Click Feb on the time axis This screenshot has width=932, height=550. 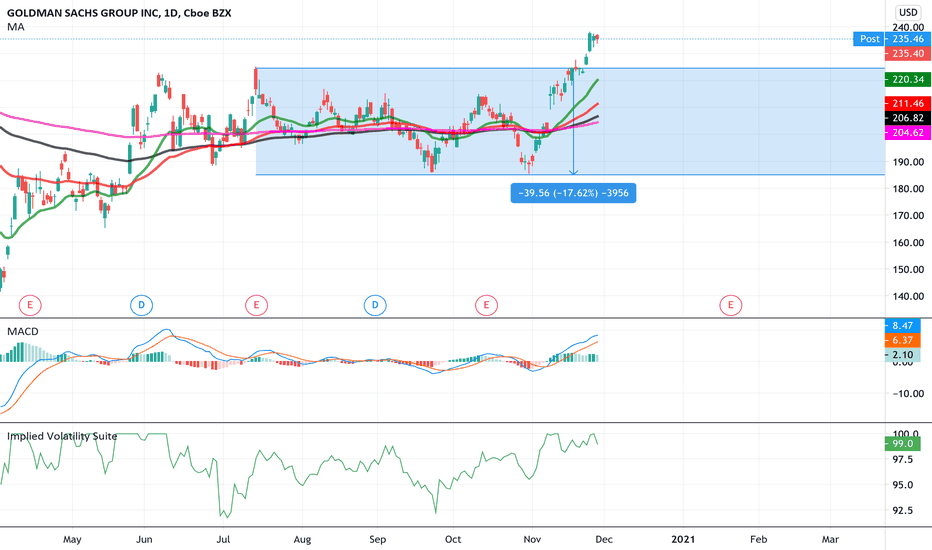758,539
